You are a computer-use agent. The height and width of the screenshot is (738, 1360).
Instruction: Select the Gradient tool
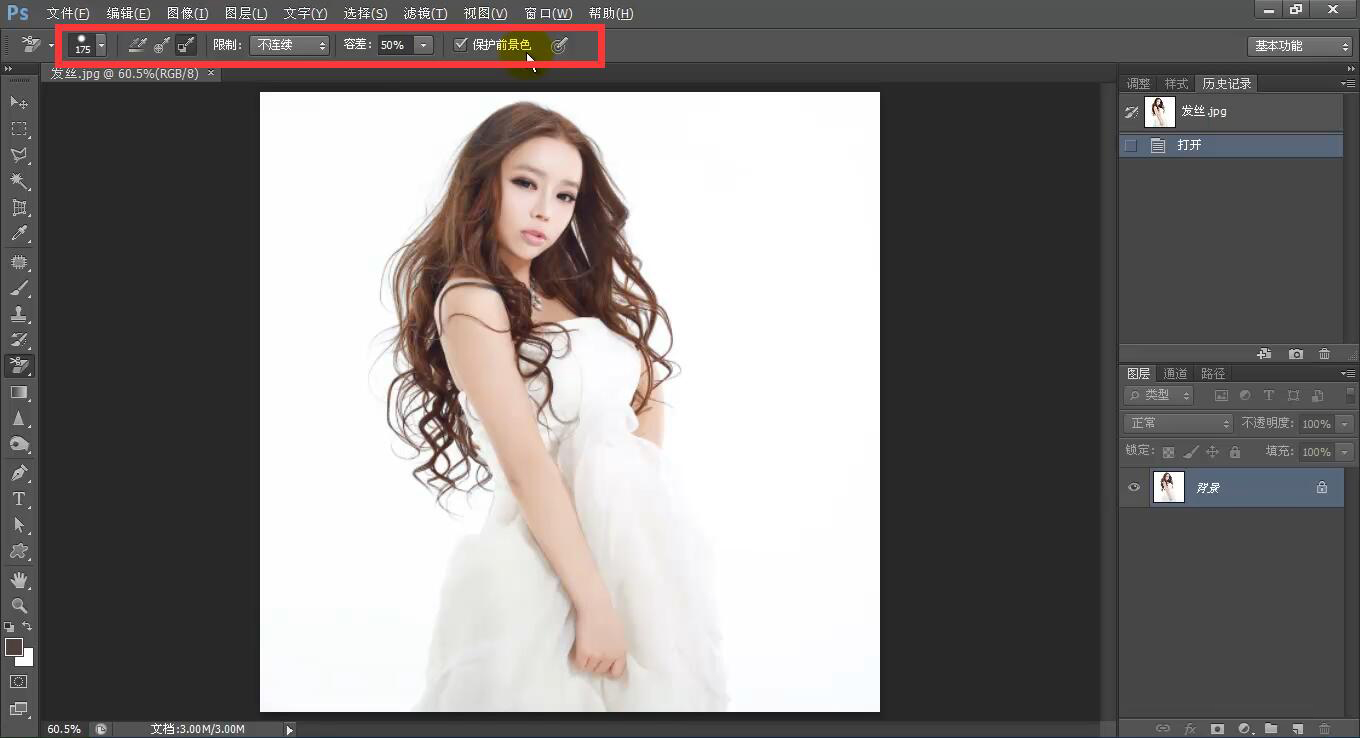pos(19,392)
